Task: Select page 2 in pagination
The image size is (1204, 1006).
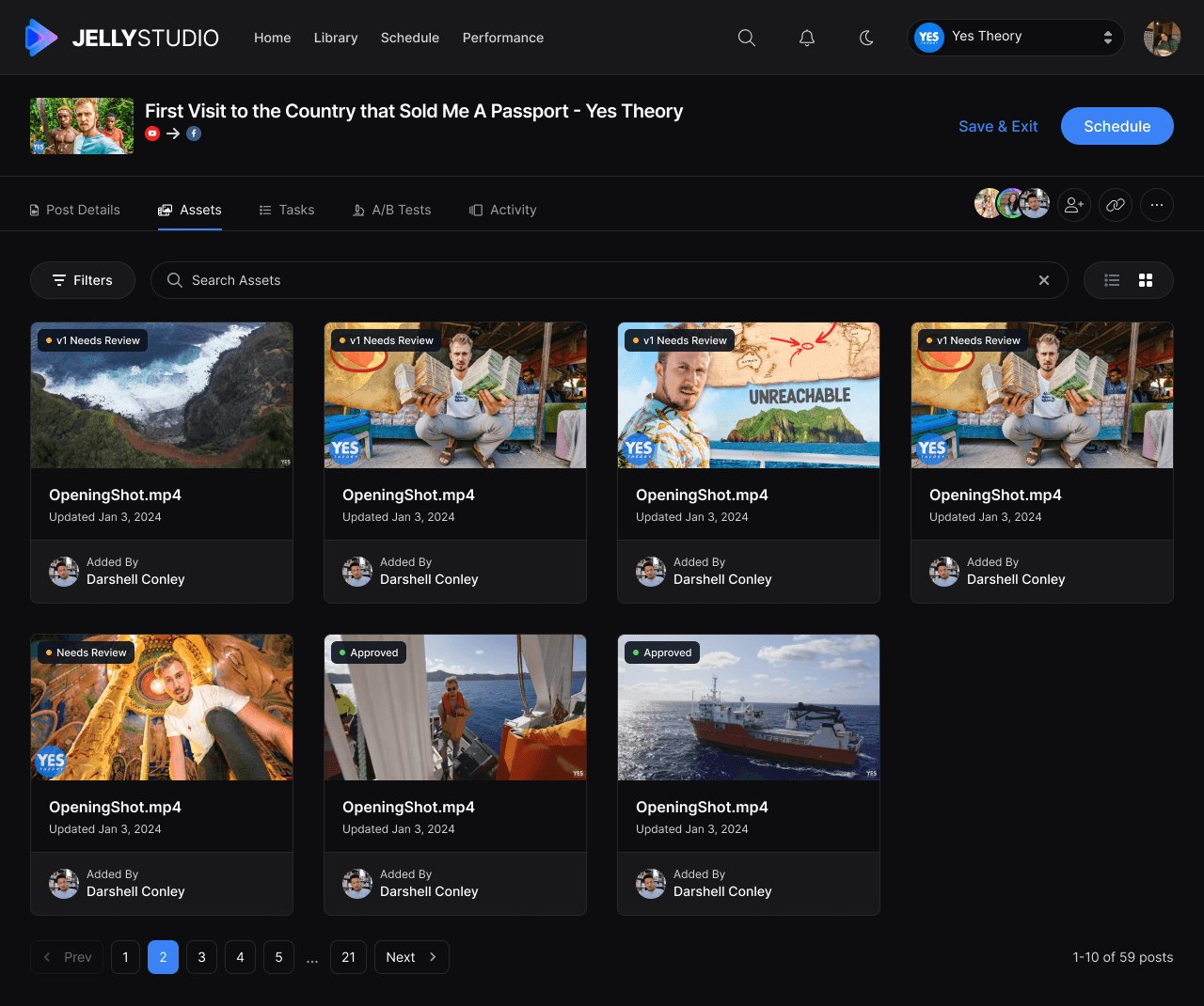Action: point(163,957)
